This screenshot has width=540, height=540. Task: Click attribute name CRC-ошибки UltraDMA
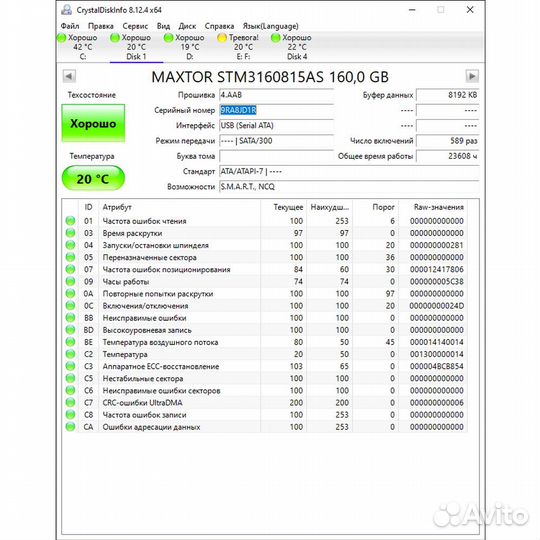click(143, 403)
